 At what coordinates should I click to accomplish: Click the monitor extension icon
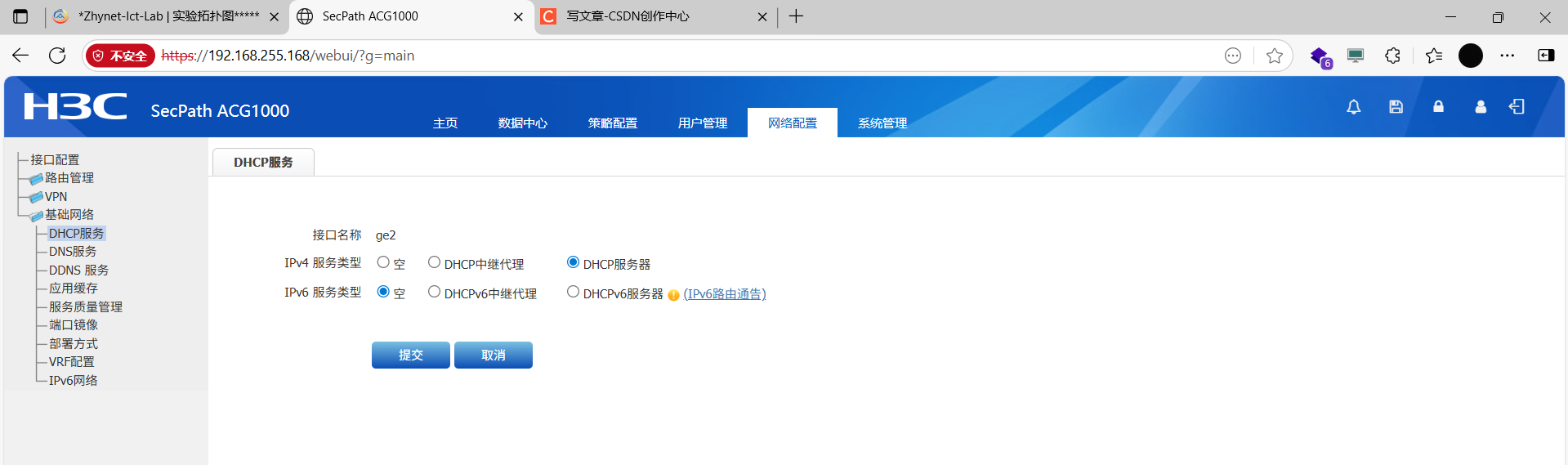click(1356, 56)
